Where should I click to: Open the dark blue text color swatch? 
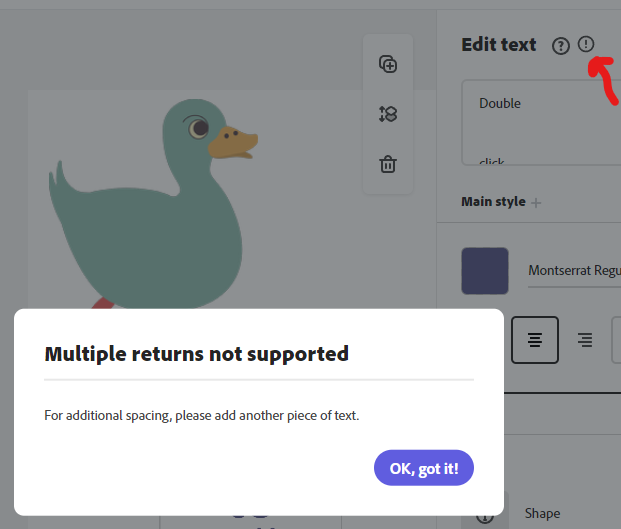coord(485,271)
